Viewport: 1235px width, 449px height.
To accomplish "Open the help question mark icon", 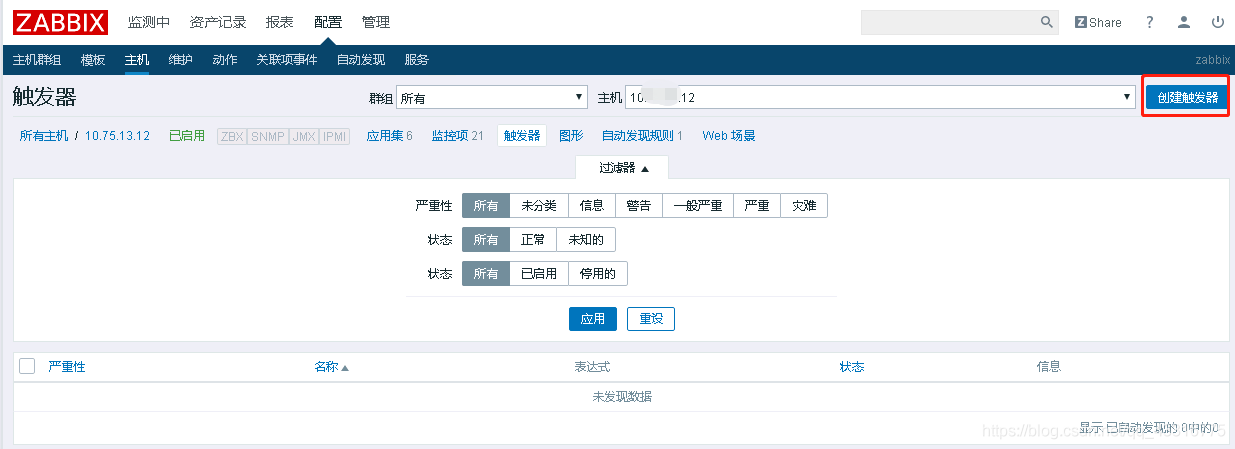I will [x=1150, y=22].
